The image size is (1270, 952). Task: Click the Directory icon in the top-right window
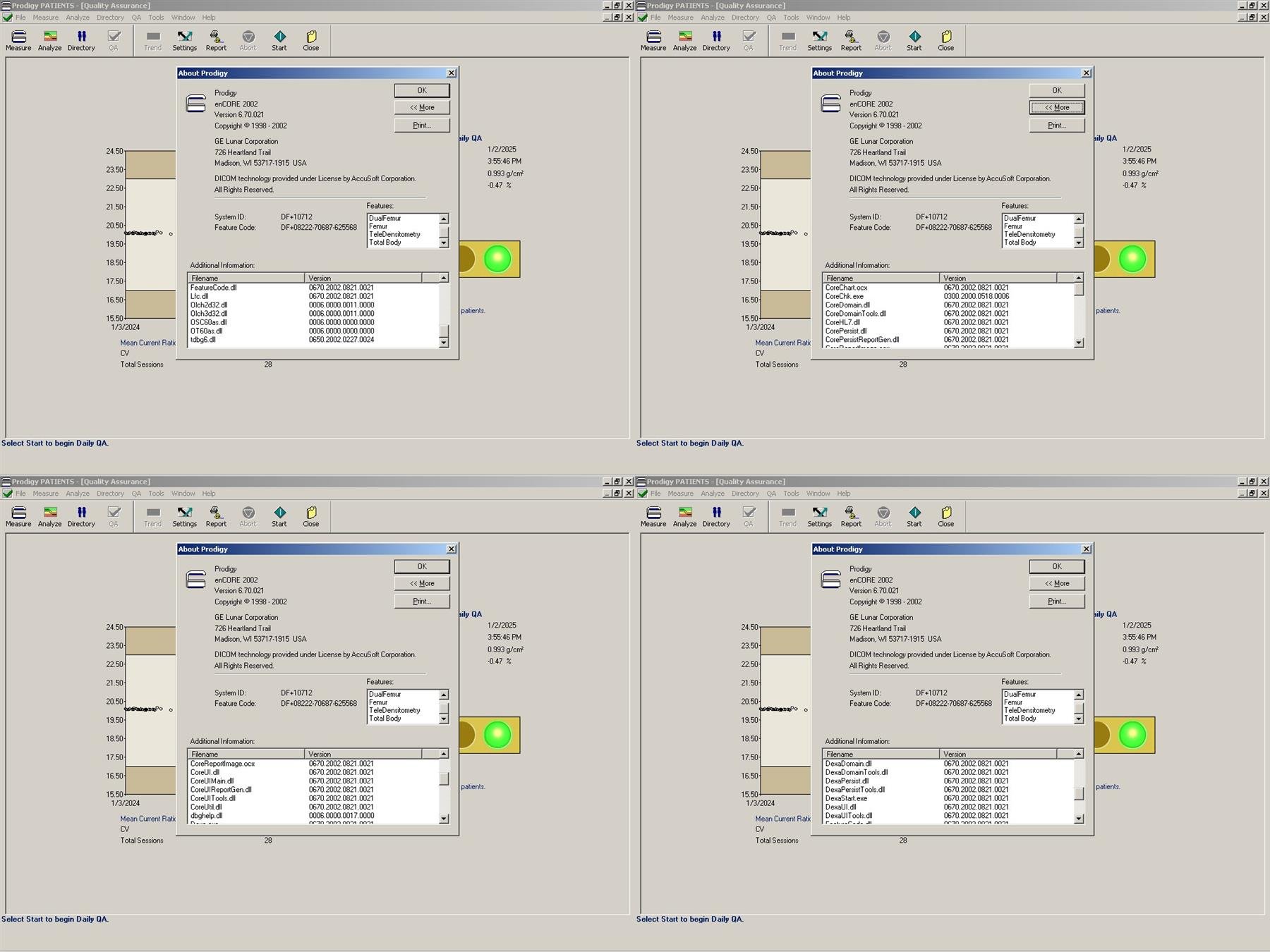tap(716, 40)
